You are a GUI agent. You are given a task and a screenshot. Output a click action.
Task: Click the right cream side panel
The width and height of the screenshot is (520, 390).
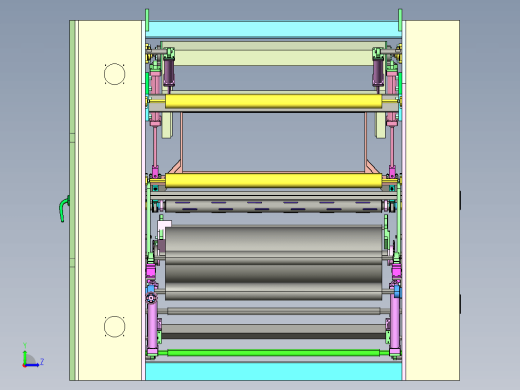[x=432, y=200]
